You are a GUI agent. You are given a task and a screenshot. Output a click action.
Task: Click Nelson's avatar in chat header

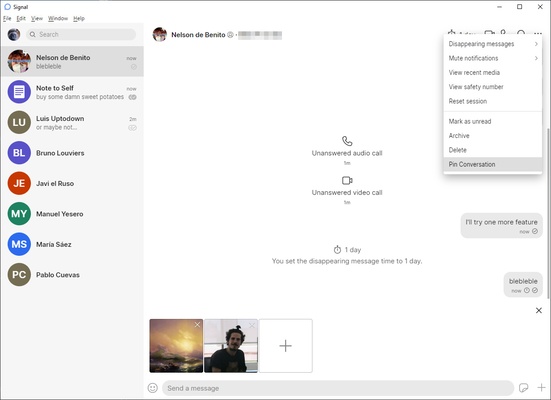click(160, 34)
